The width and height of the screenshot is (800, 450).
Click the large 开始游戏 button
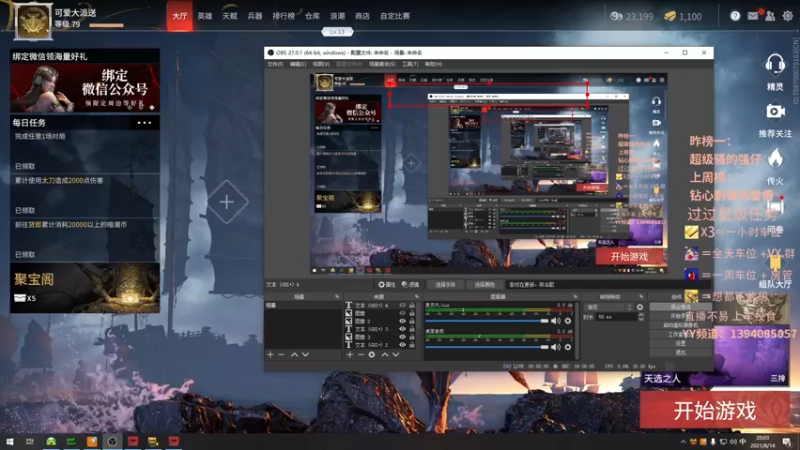tap(714, 411)
